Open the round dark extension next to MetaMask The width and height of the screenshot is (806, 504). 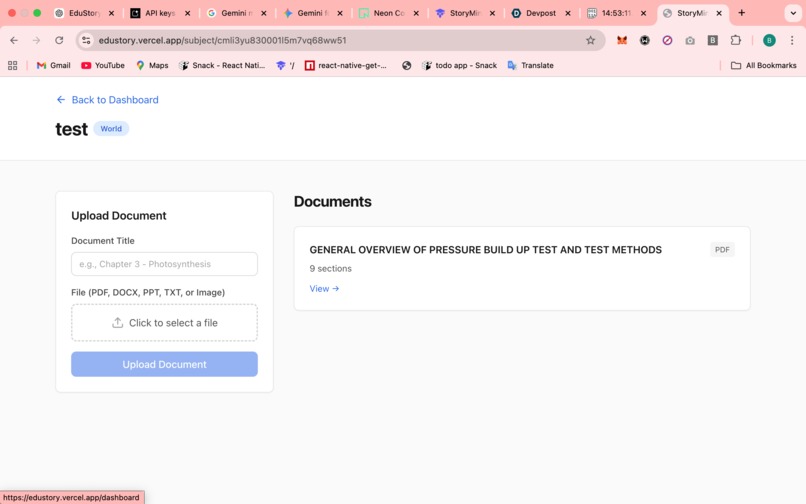tap(645, 40)
